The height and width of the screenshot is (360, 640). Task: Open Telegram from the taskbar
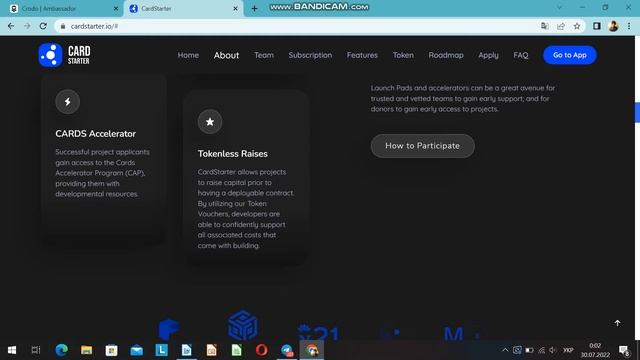[x=287, y=350]
